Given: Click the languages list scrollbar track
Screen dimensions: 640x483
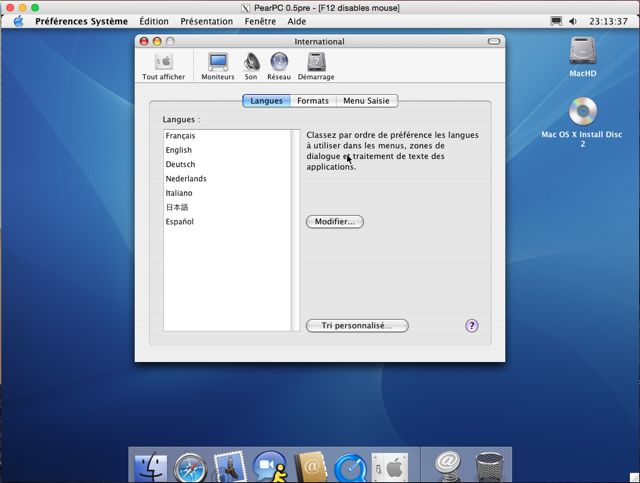Looking at the screenshot, I should click(296, 230).
